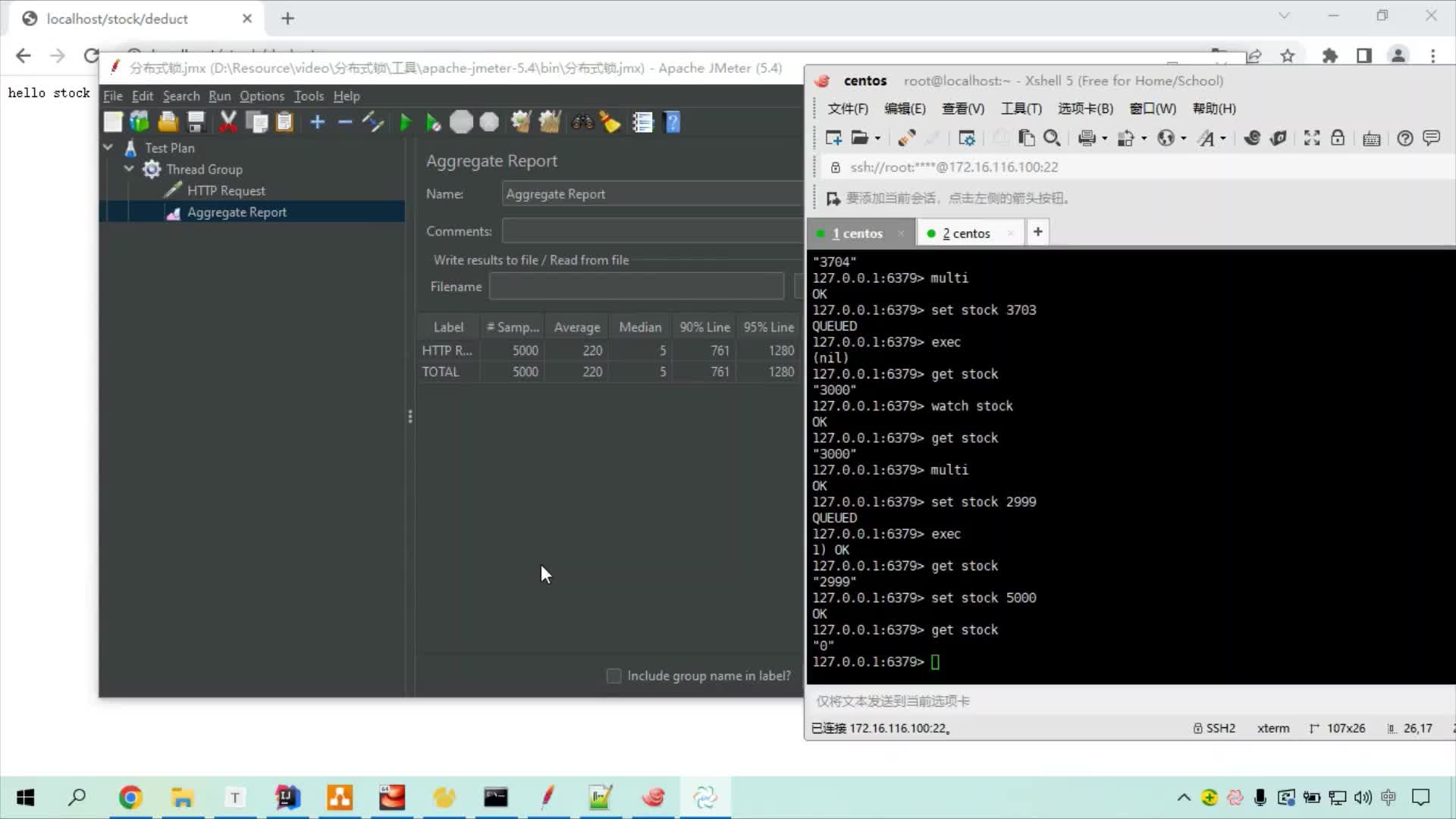Click the Stop button in JMeter toolbar

click(462, 122)
